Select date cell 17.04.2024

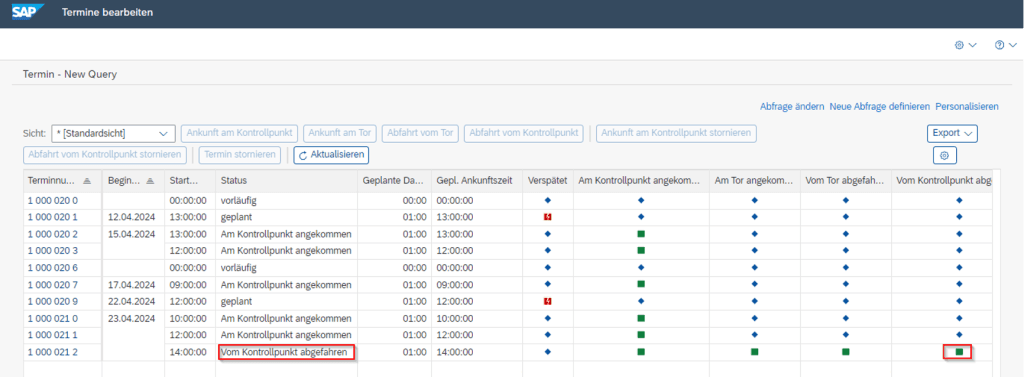(133, 284)
